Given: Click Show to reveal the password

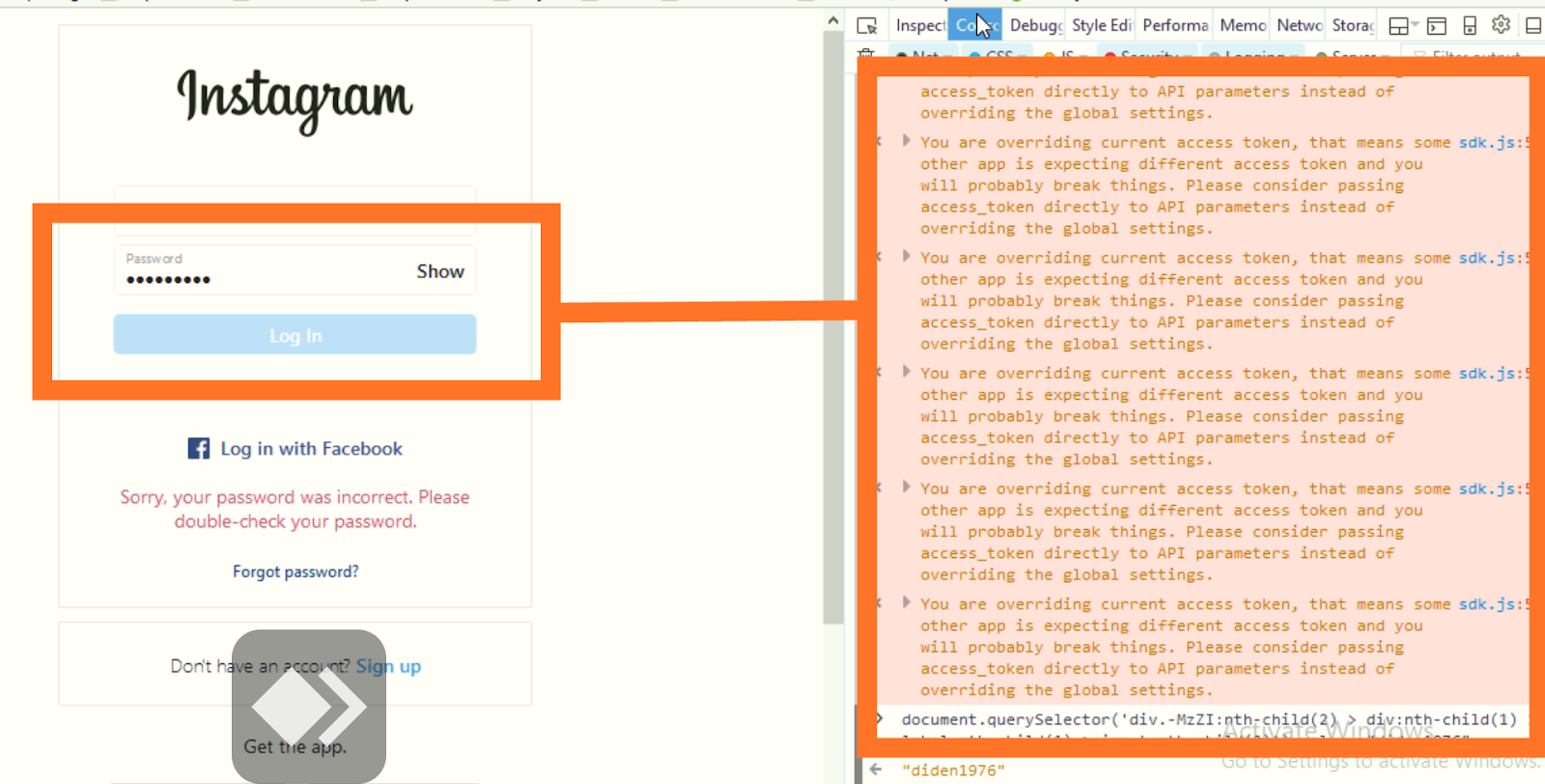Looking at the screenshot, I should (440, 271).
